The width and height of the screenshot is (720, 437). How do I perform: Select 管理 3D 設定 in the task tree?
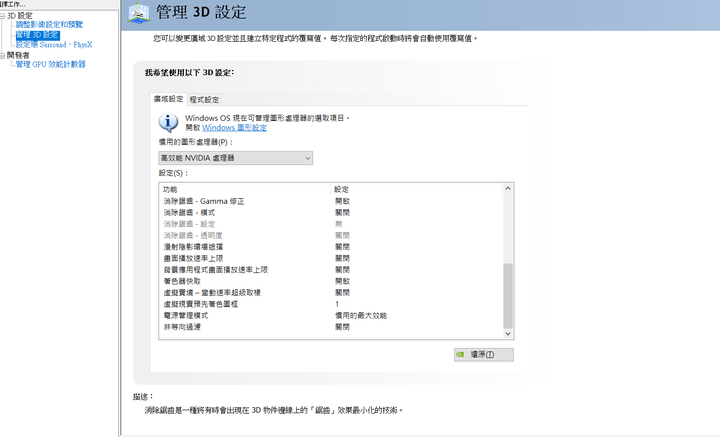click(x=37, y=35)
